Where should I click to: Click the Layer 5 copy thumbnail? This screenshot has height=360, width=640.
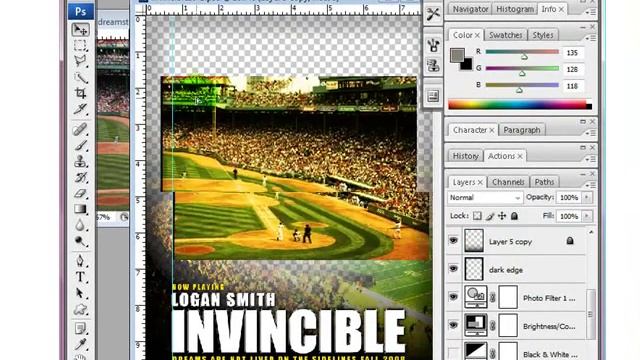(474, 241)
